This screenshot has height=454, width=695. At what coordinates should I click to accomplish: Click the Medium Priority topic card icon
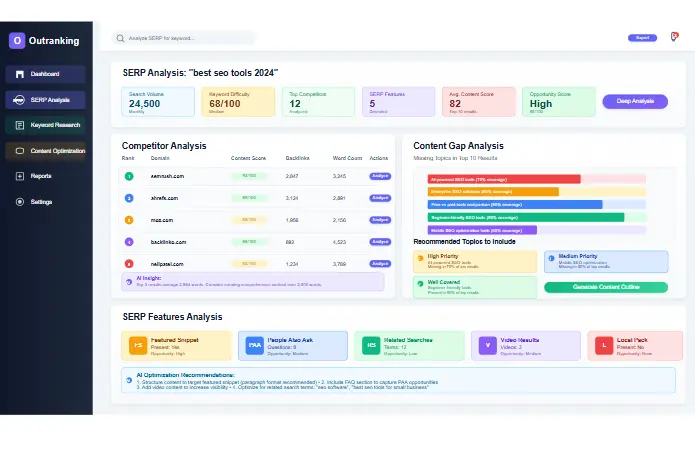(551, 258)
